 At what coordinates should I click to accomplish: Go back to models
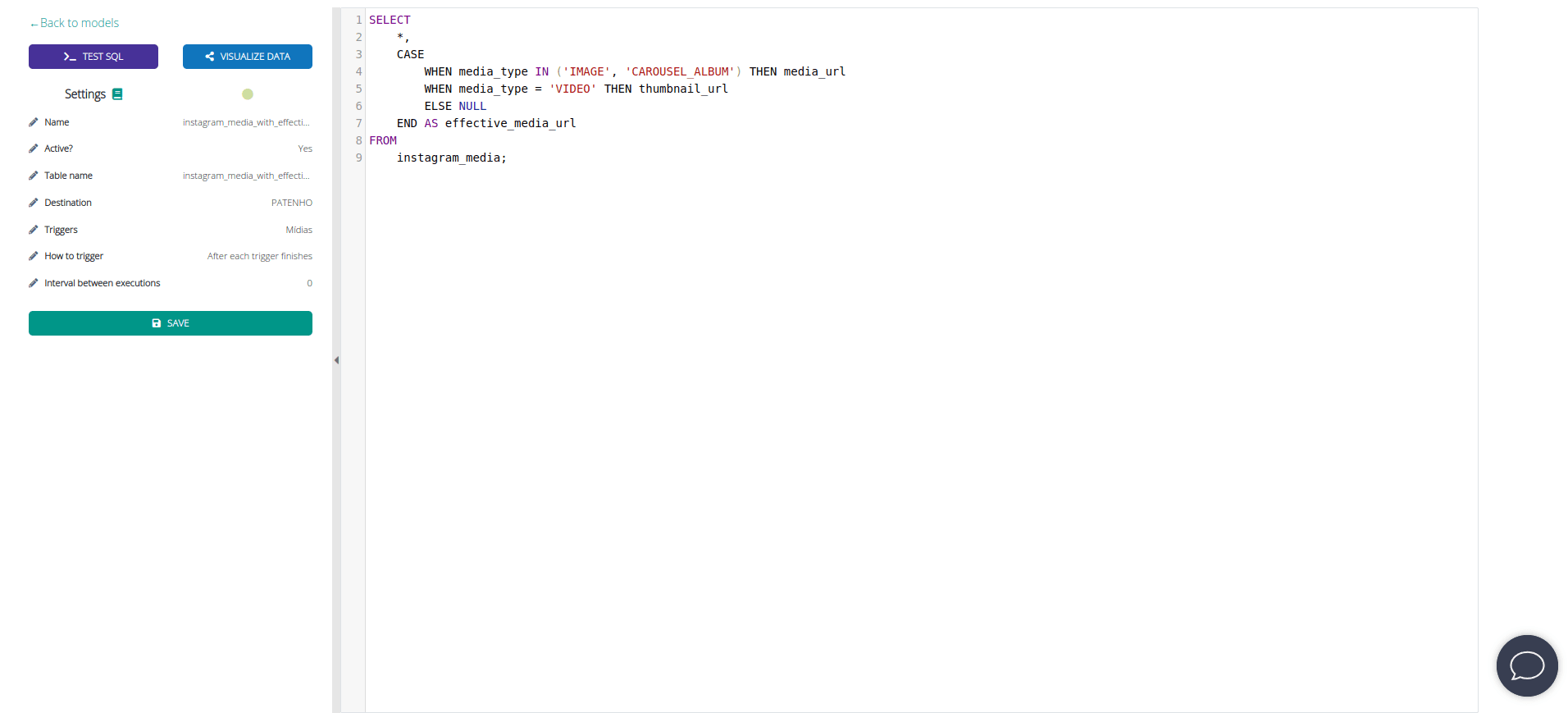coord(75,23)
